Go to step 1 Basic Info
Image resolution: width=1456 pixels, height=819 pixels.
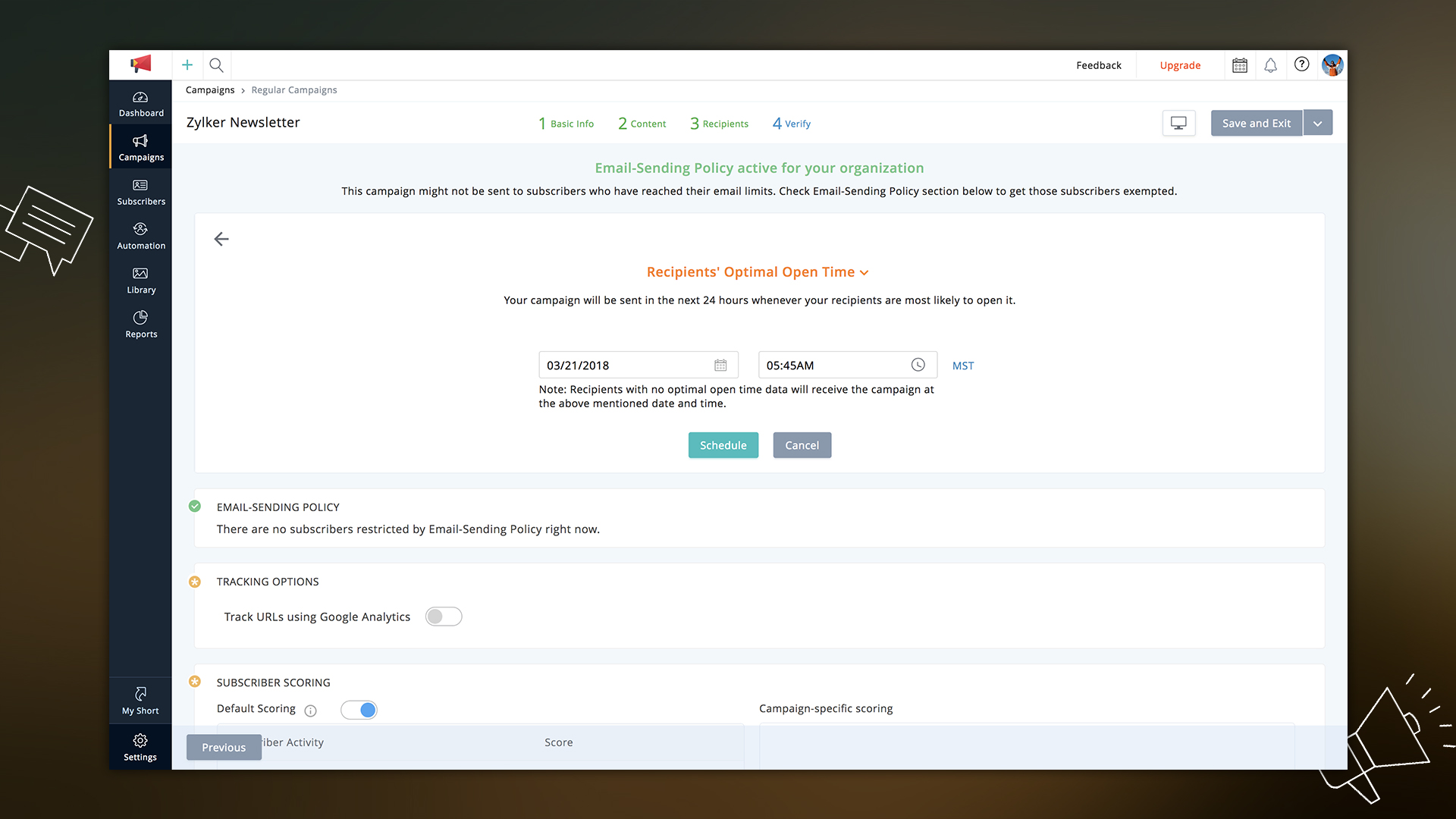[566, 124]
